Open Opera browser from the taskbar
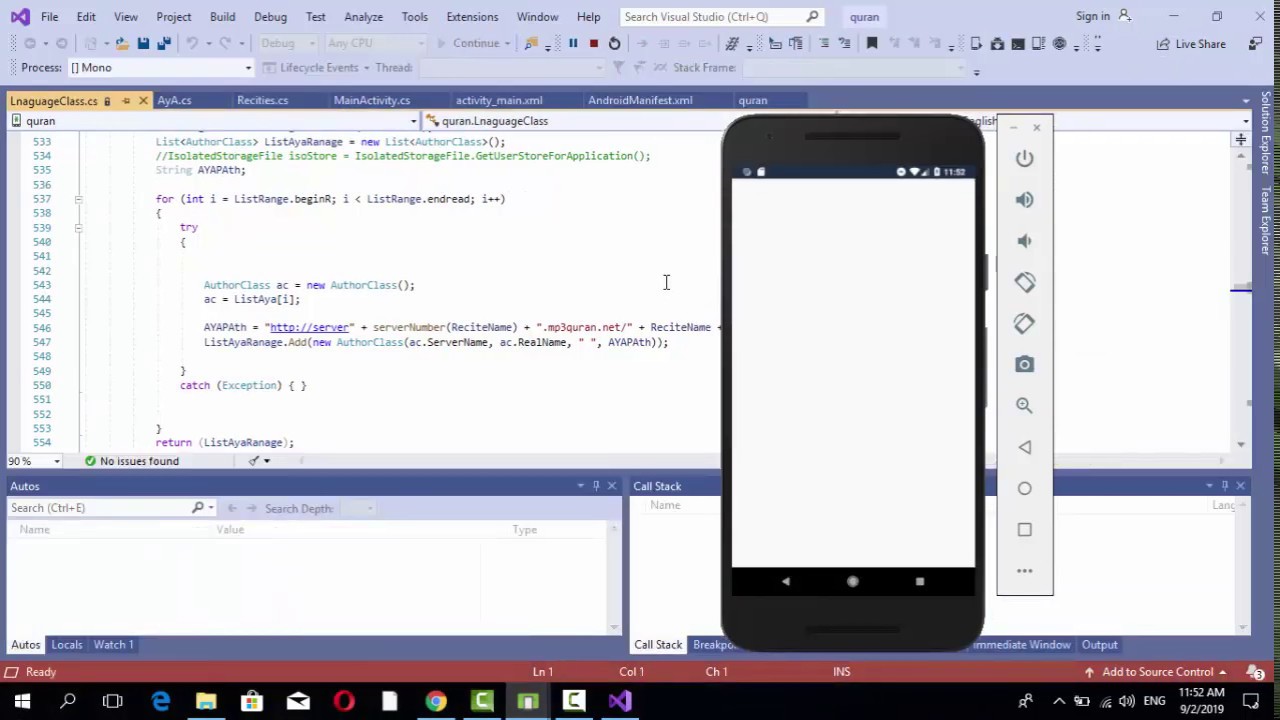Viewport: 1280px width, 720px height. 344,701
